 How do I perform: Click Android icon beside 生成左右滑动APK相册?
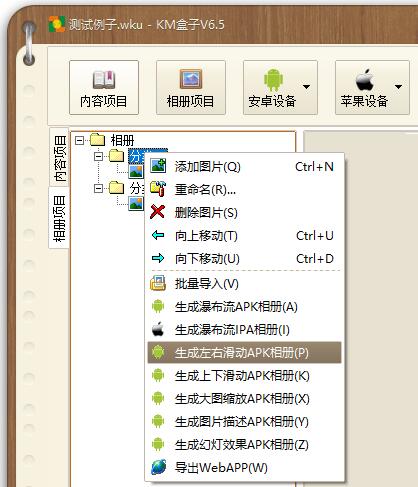click(x=158, y=352)
